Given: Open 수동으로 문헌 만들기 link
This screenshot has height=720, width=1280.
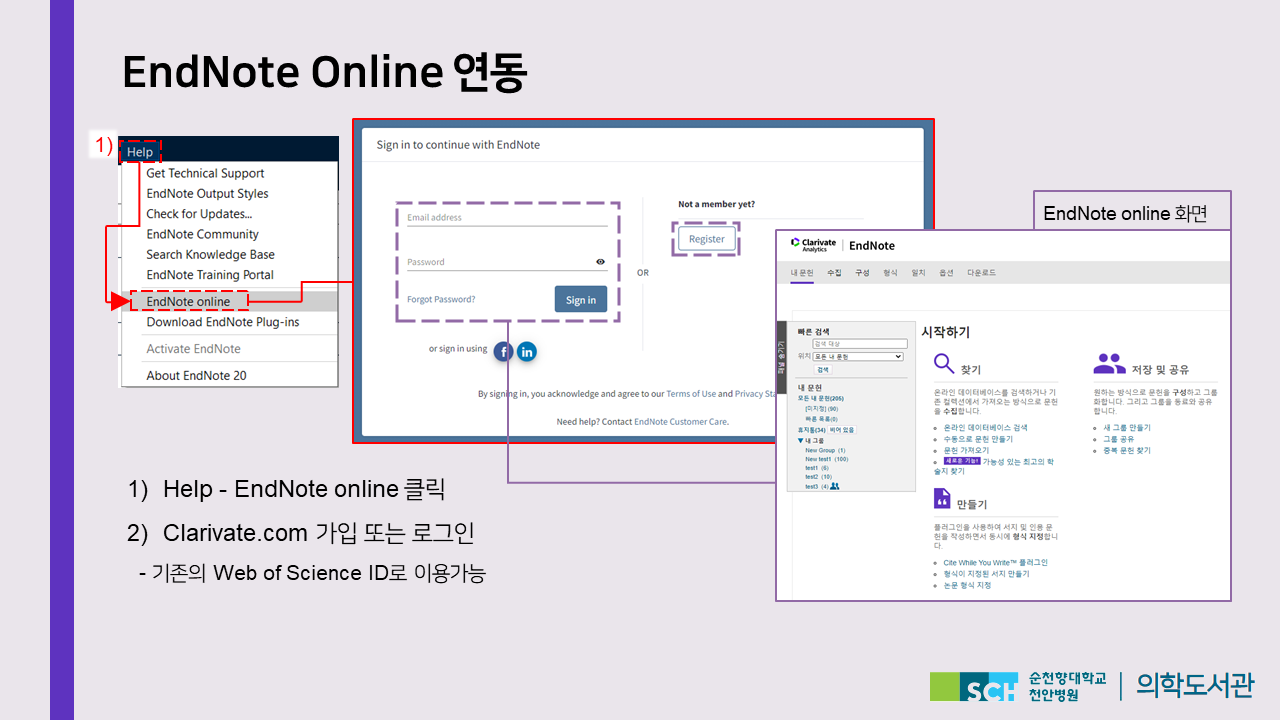Looking at the screenshot, I should 978,439.
